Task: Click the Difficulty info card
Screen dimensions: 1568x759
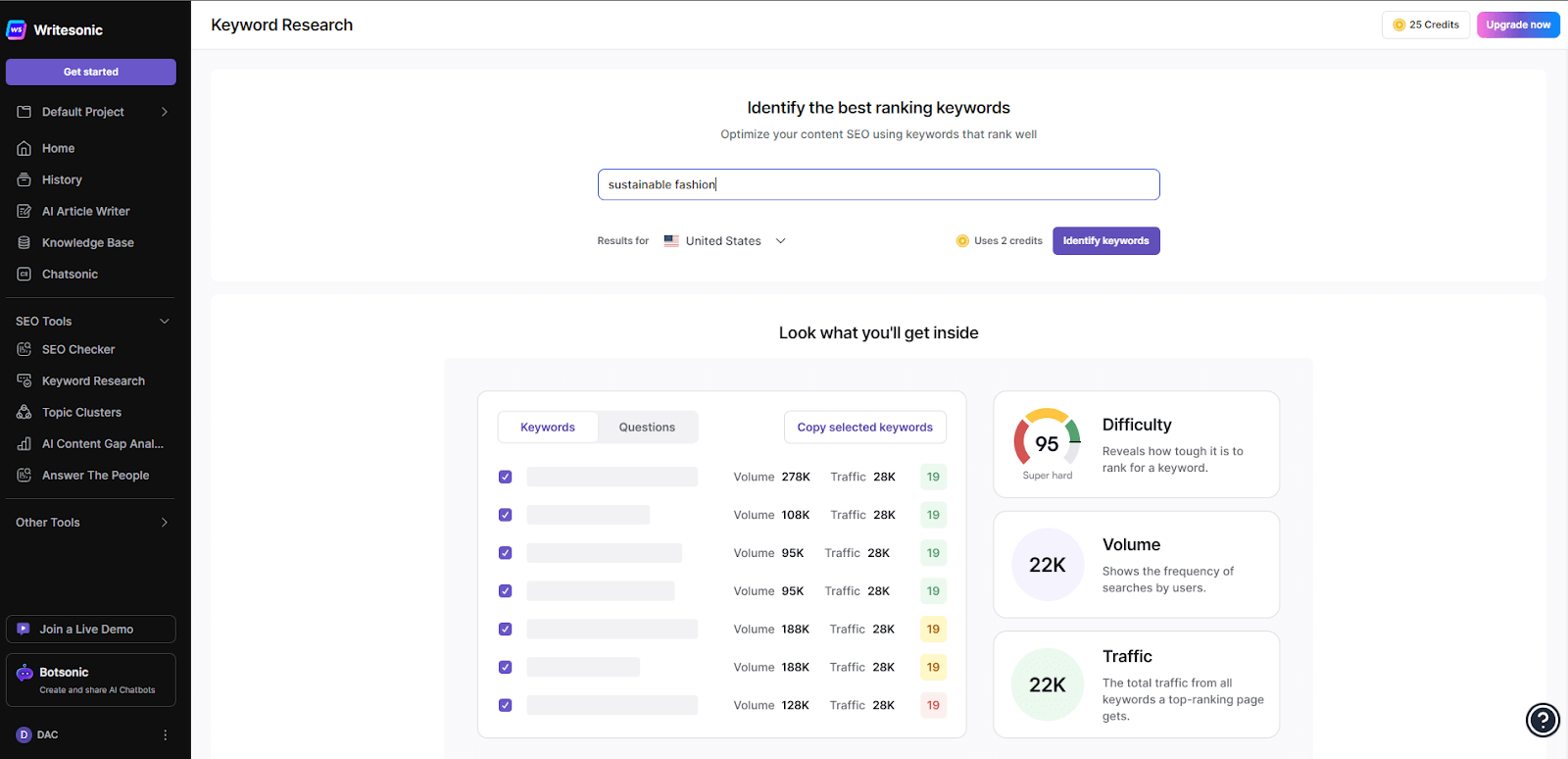Action: coord(1137,444)
